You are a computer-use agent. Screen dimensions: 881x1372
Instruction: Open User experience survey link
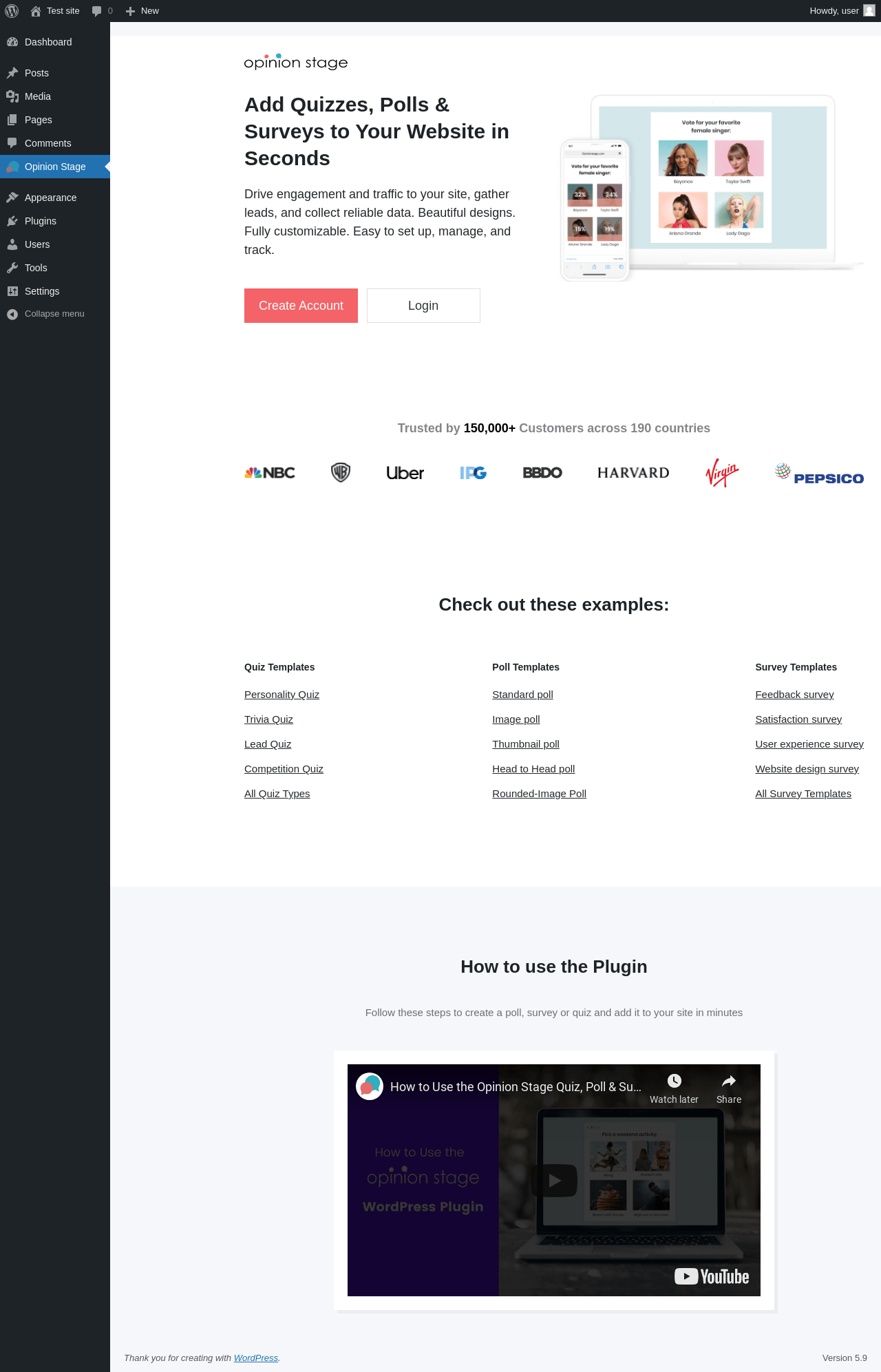pos(809,744)
